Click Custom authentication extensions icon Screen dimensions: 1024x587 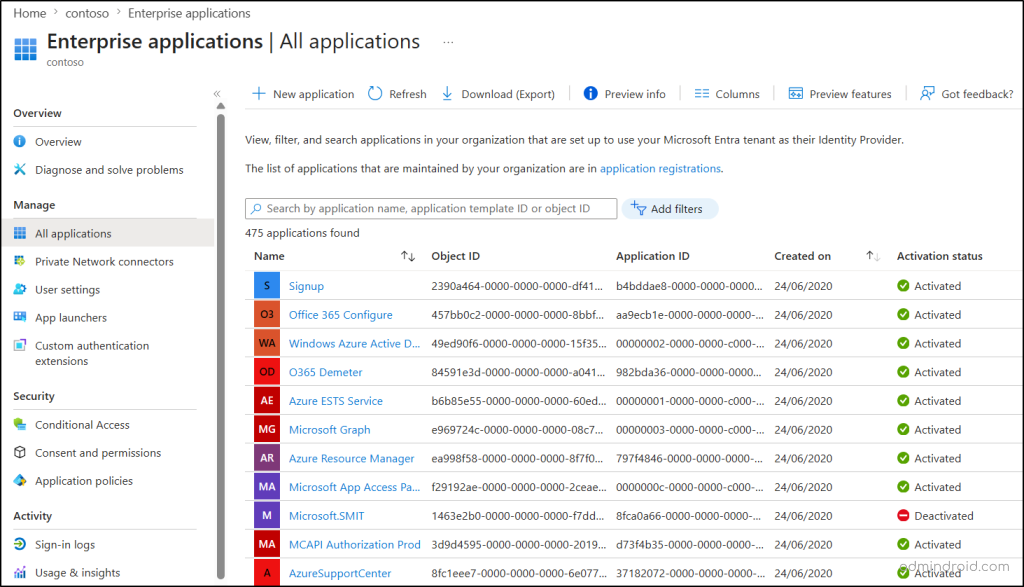[20, 345]
